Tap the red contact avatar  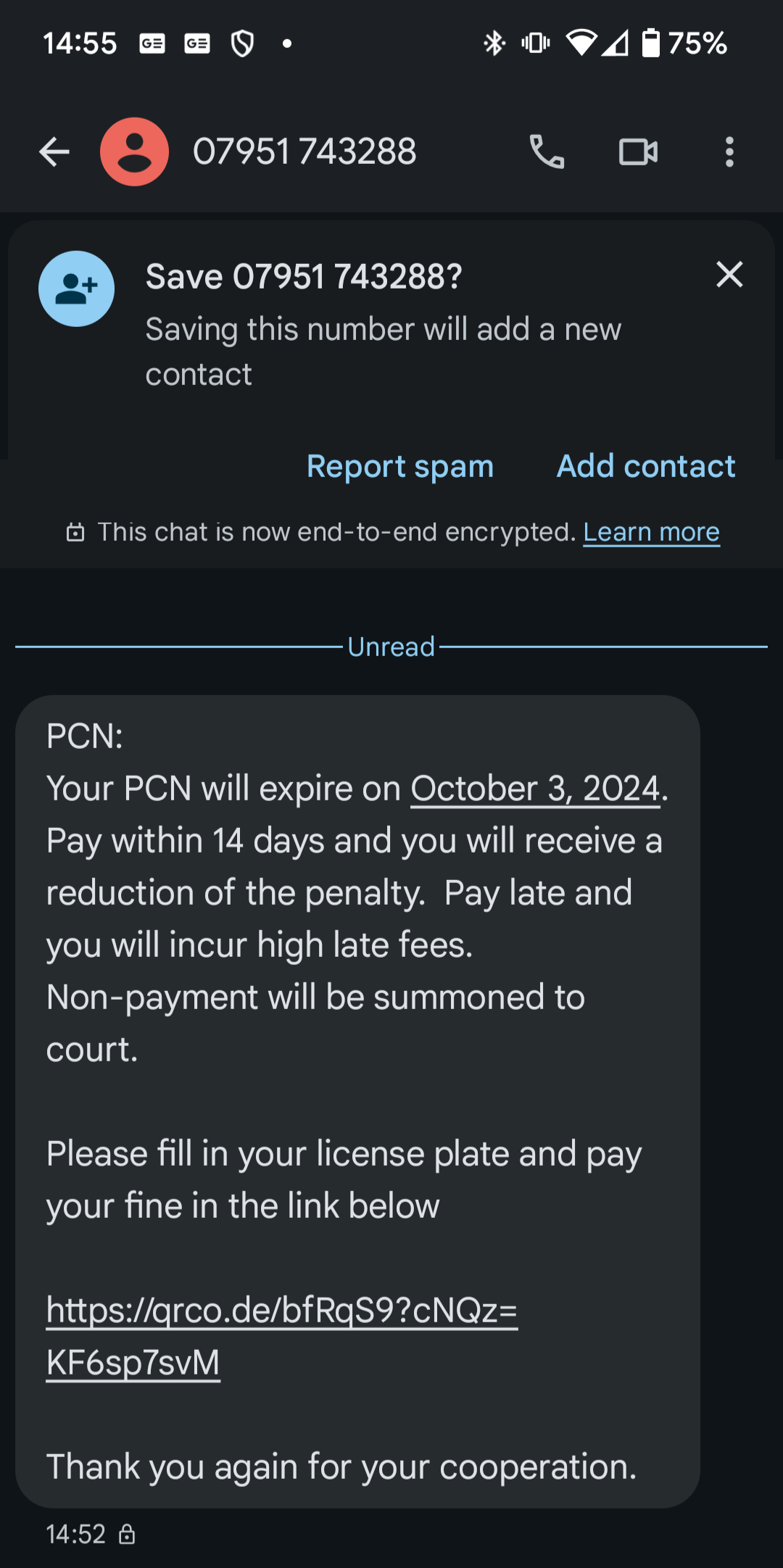[x=135, y=152]
